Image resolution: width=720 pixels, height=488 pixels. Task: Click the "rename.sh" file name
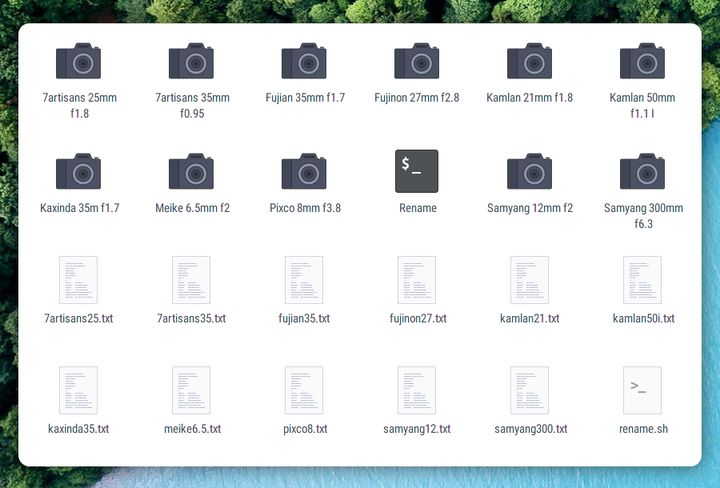pos(643,429)
